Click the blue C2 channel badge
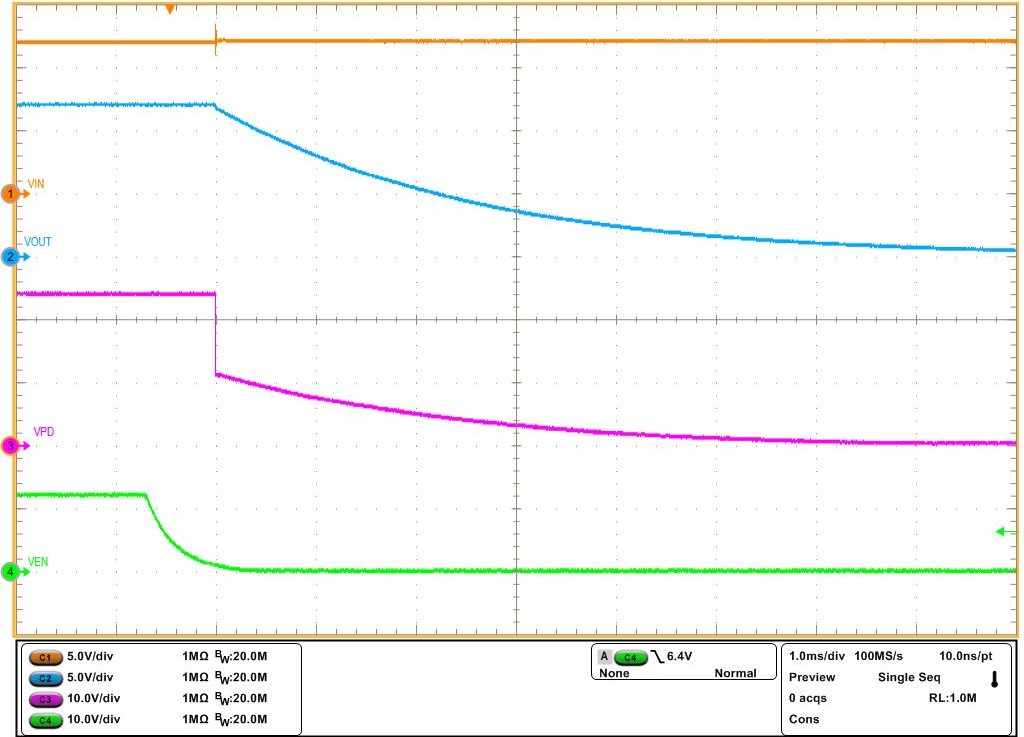1024x737 pixels. [44, 678]
